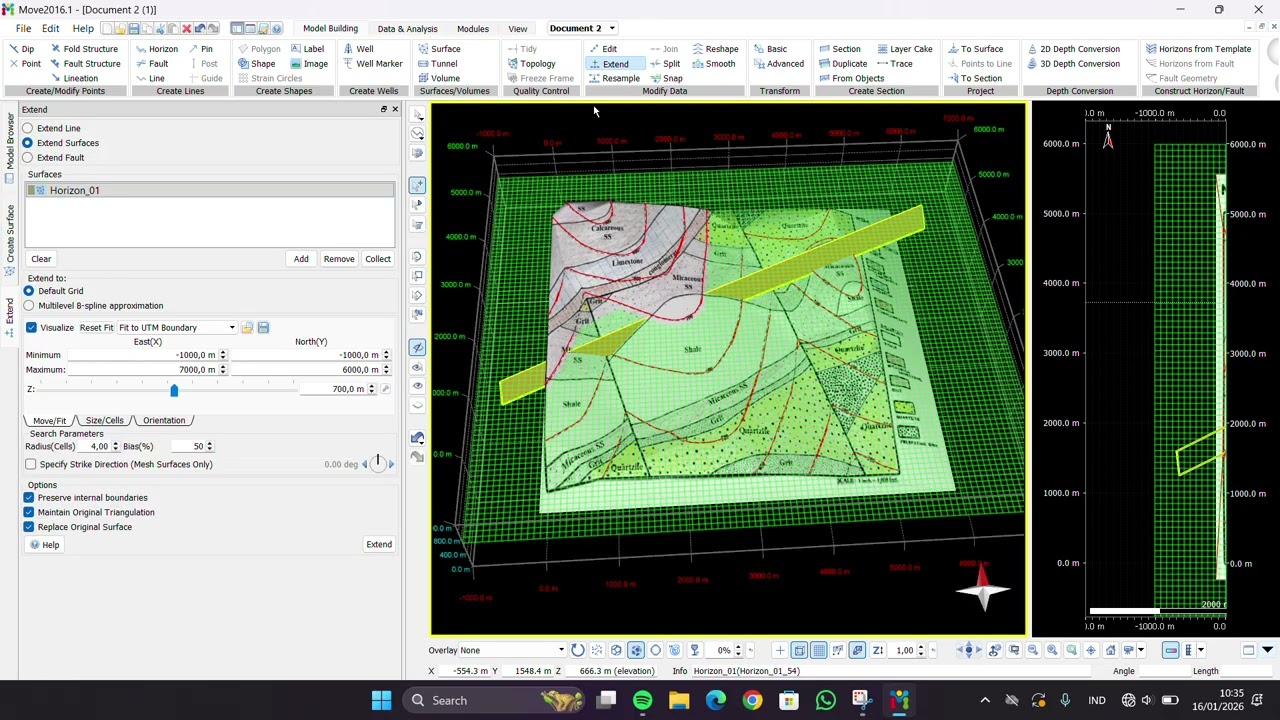Click the Collect button
1280x720 pixels.
pos(378,259)
